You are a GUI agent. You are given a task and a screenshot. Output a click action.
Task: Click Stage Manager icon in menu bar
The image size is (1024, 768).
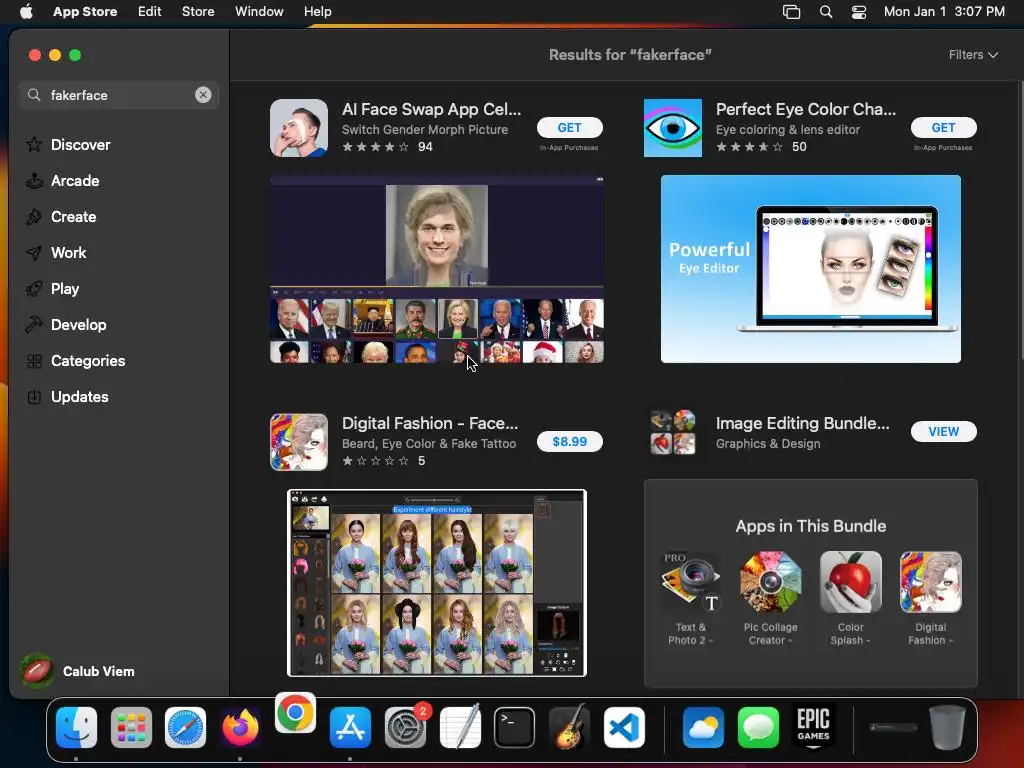coord(792,11)
